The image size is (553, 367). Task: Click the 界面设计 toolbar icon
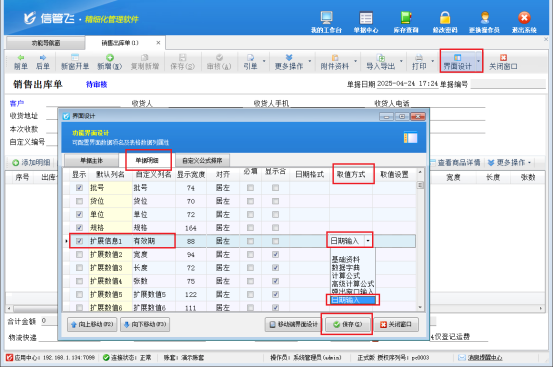pyautogui.click(x=457, y=57)
